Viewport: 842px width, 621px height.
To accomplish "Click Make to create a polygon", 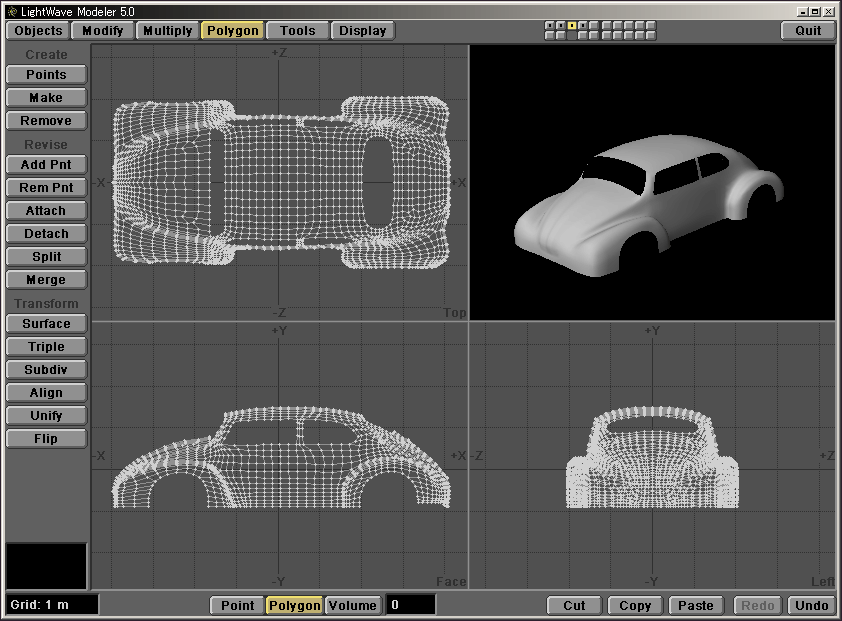I will (46, 98).
